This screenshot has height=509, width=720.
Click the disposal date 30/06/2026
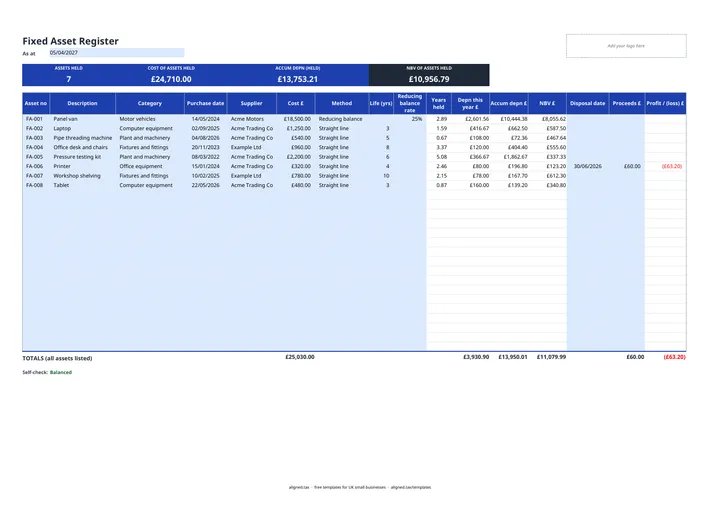point(588,166)
